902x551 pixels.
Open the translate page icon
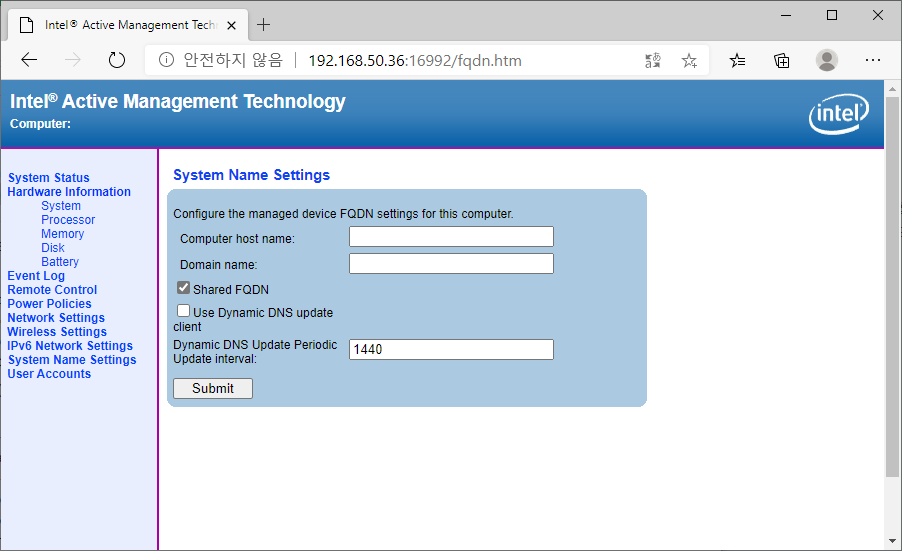point(653,60)
